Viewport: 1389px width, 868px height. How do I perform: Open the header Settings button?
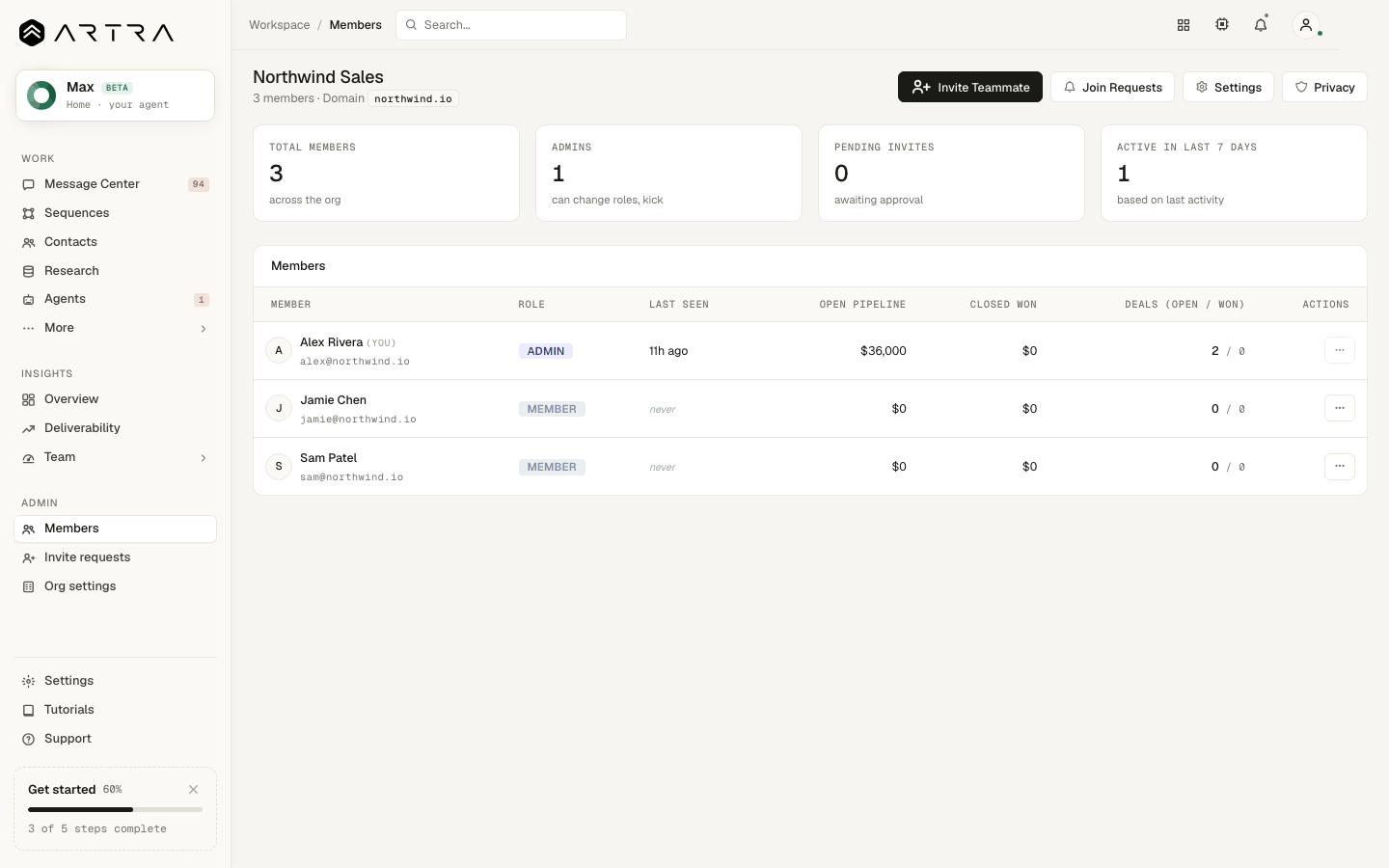click(x=1228, y=87)
